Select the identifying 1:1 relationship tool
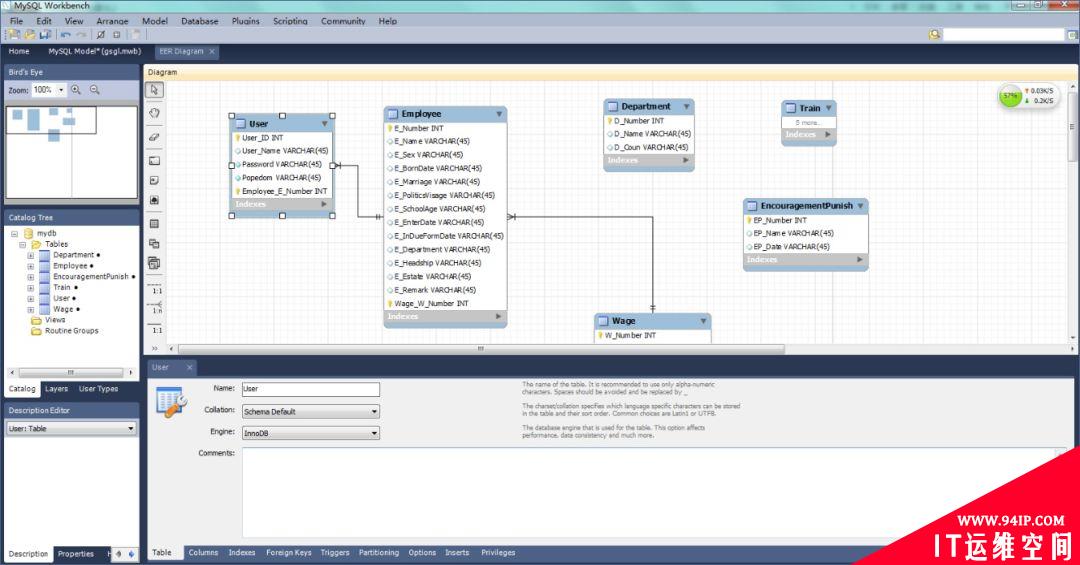 [x=156, y=329]
